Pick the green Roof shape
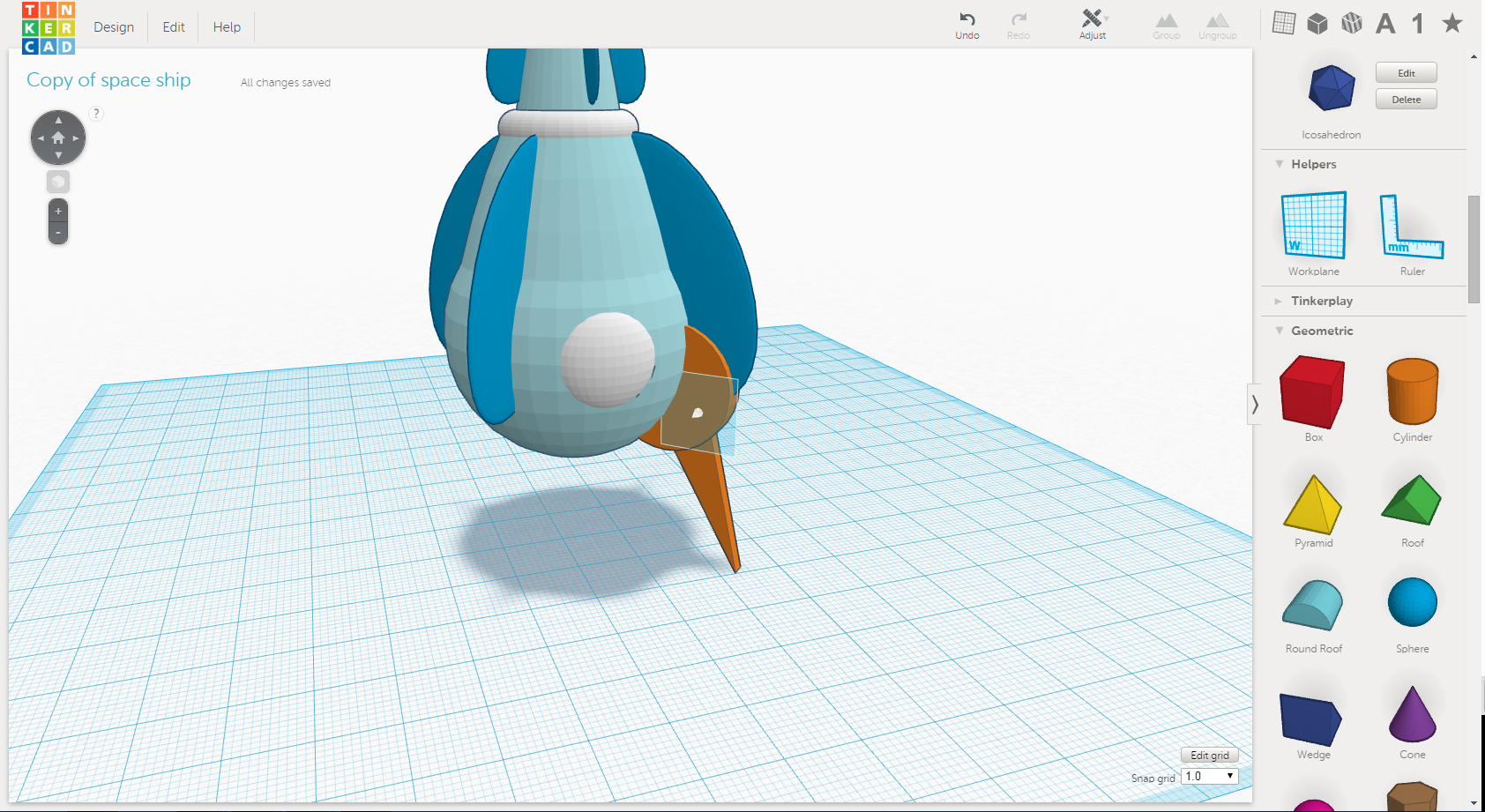The width and height of the screenshot is (1485, 812). point(1412,500)
